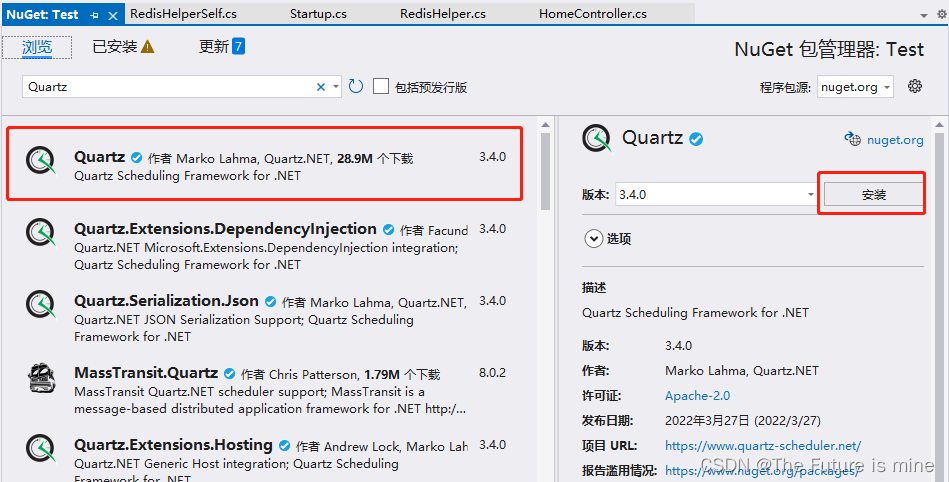Refresh the package search results

(356, 87)
